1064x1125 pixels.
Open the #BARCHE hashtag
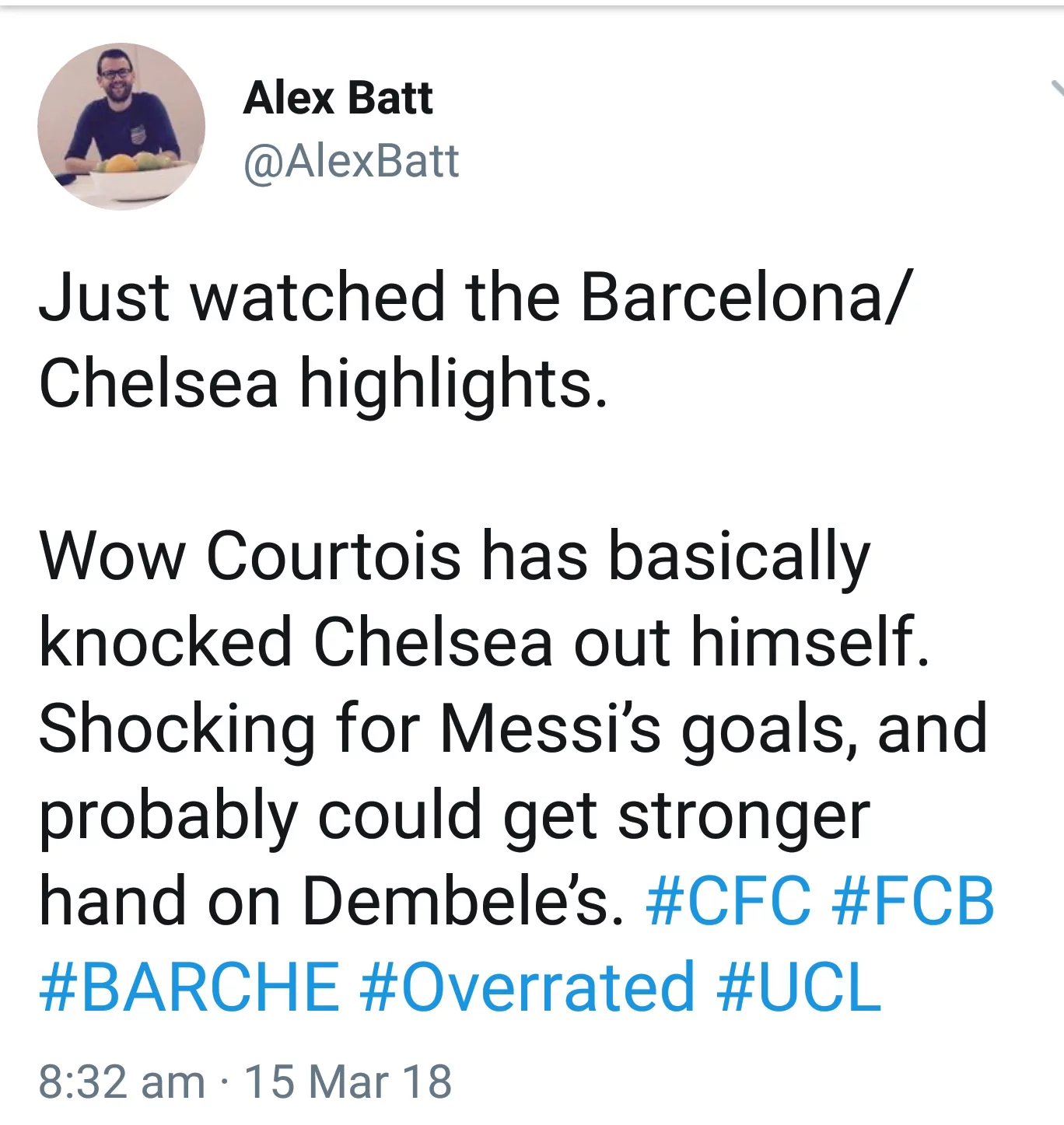click(x=187, y=986)
